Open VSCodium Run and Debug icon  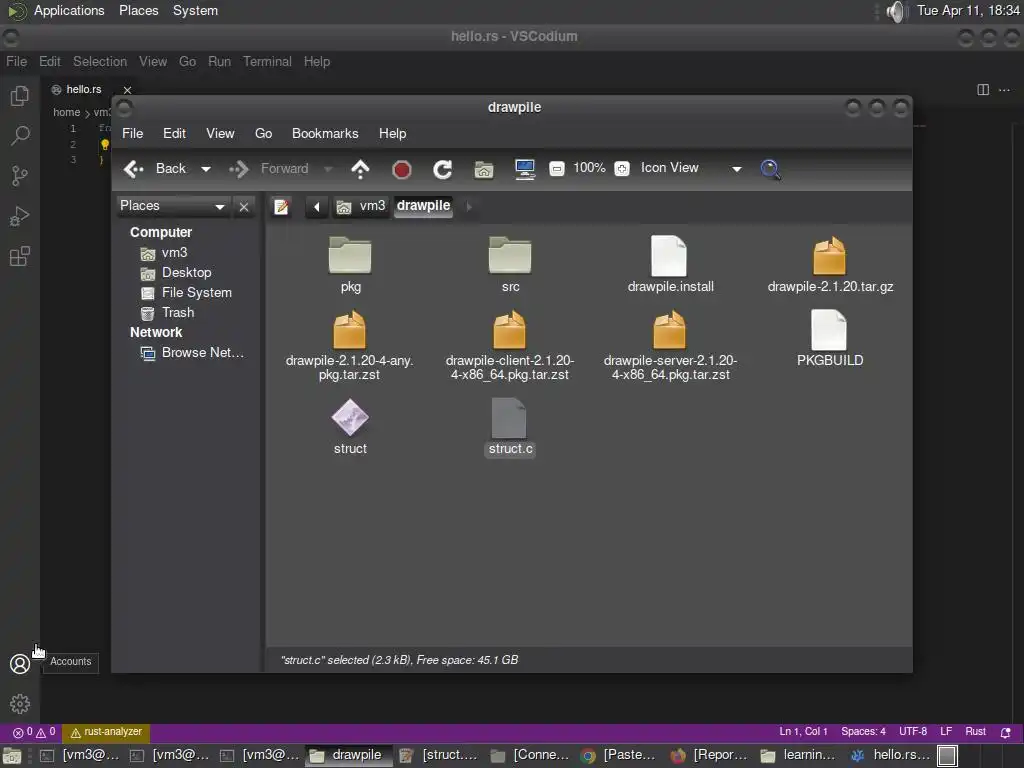click(20, 216)
